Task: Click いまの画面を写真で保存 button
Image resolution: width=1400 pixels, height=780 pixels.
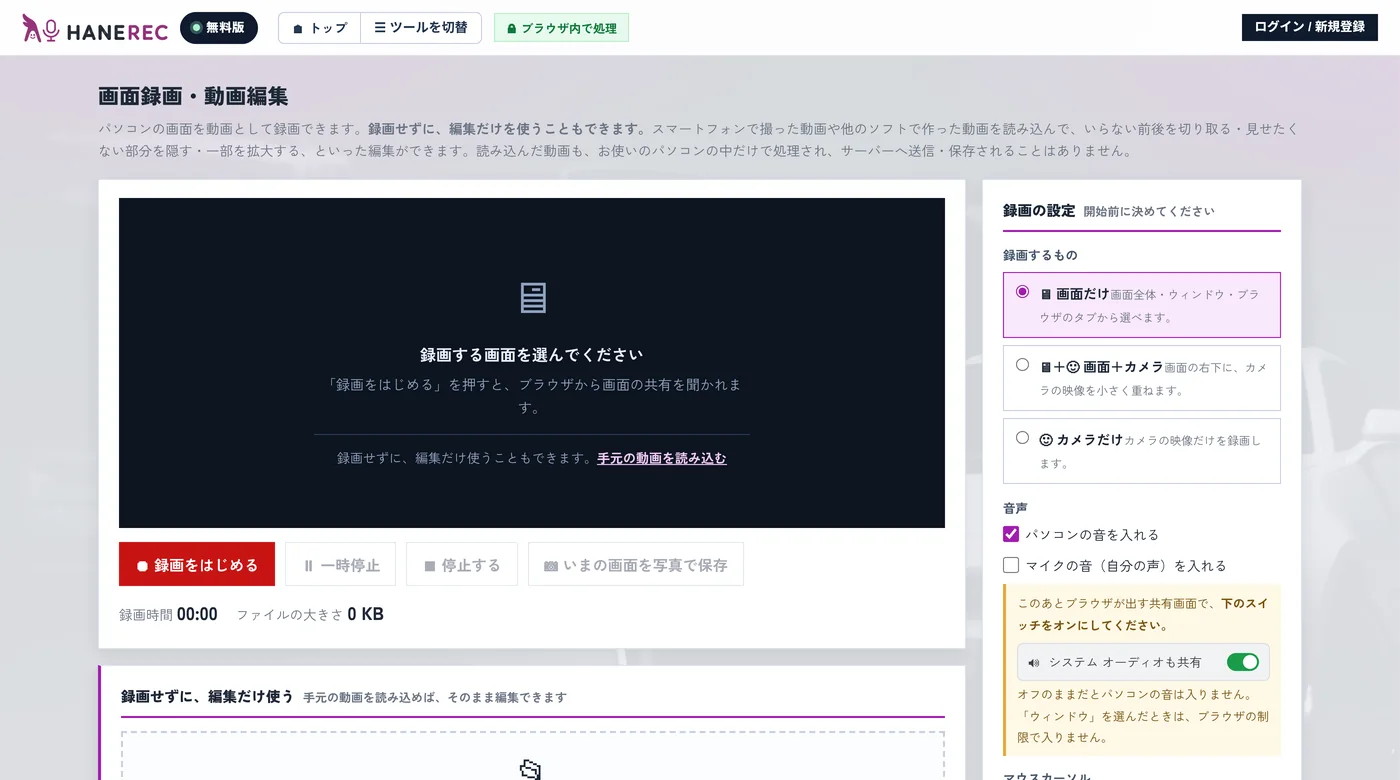Action: [636, 564]
